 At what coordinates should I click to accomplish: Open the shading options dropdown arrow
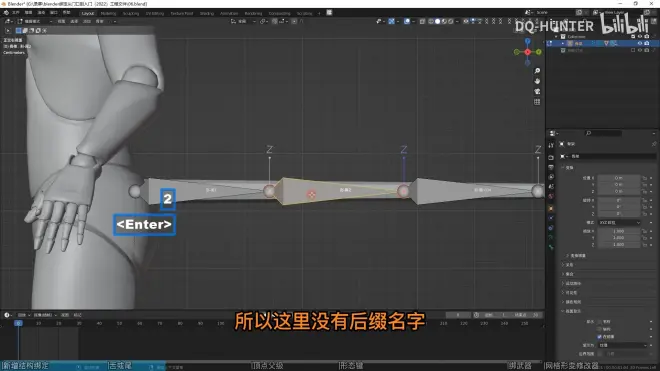click(457, 21)
